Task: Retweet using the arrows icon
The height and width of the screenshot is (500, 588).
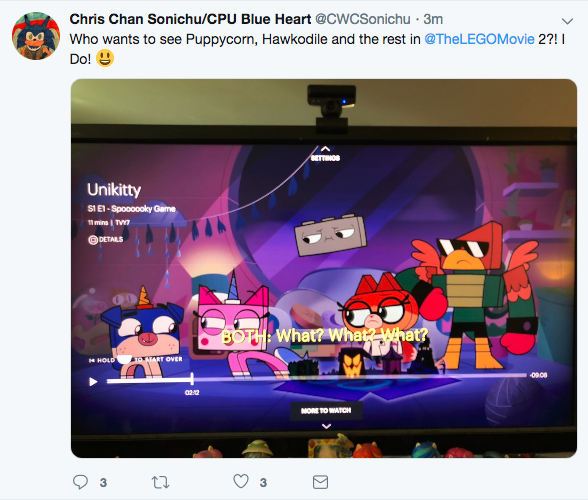Action: pos(160,482)
